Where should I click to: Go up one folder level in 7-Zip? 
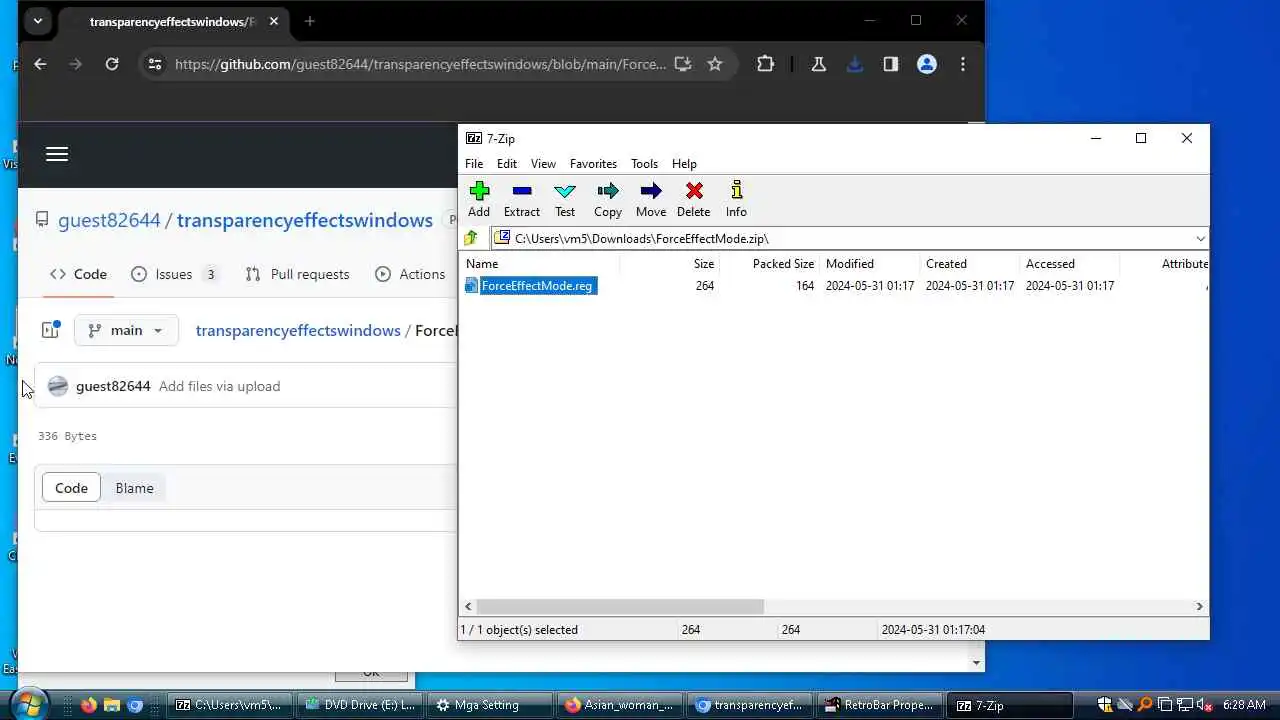pos(471,238)
